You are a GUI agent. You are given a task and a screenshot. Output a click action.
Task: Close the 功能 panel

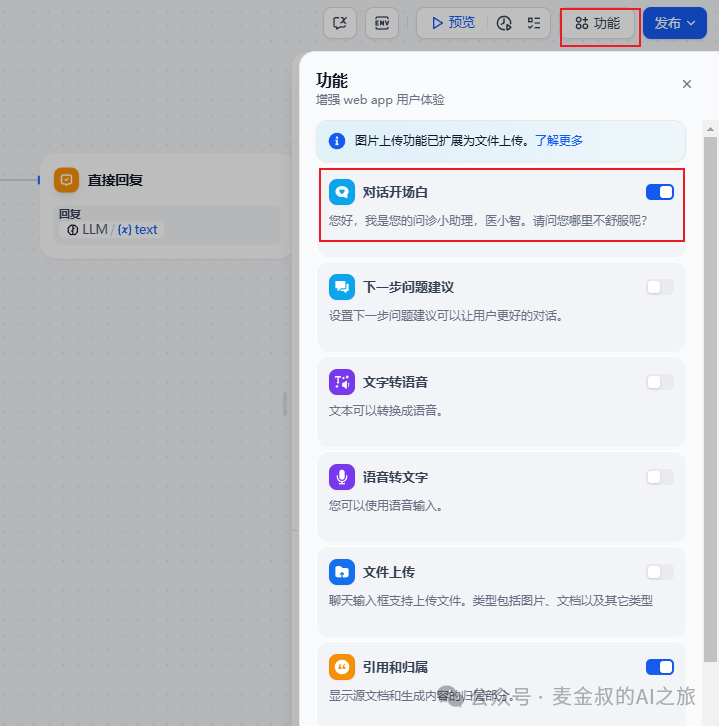[687, 84]
